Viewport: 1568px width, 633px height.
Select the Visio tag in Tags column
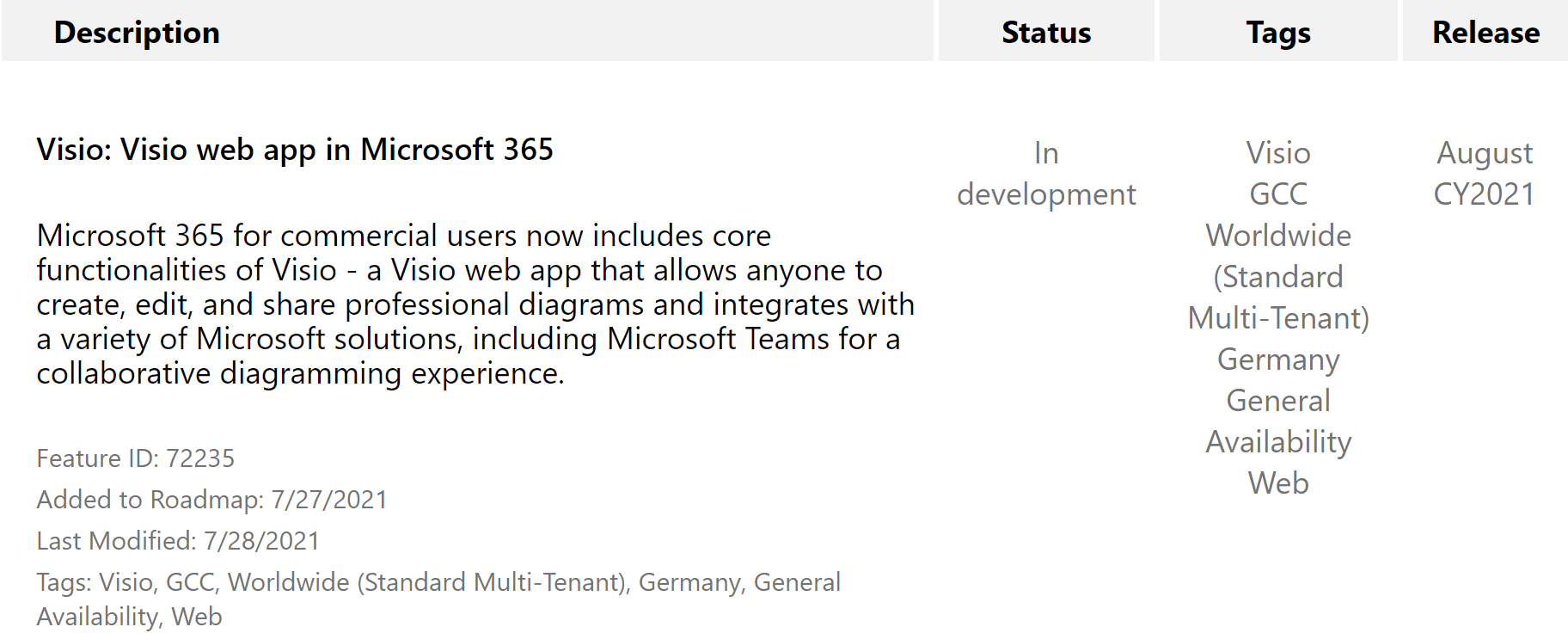point(1278,153)
